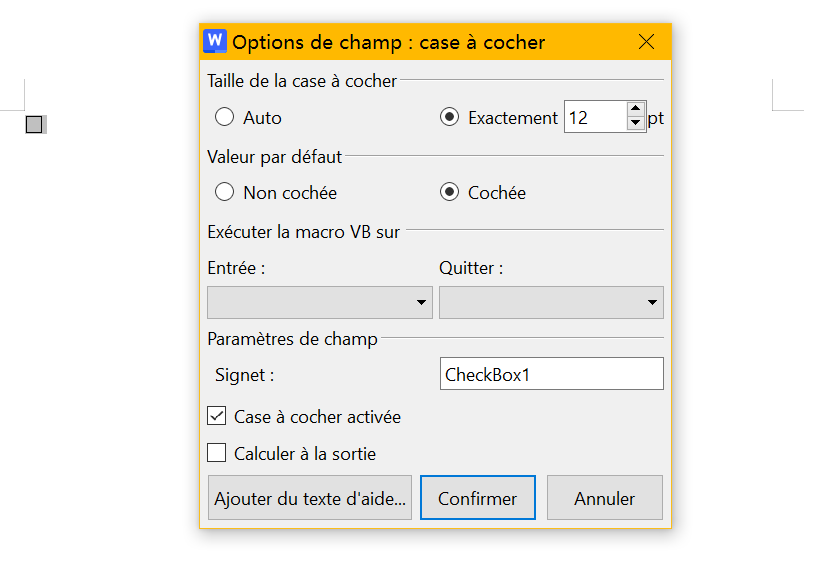
Task: Enable Calculer à la sortie
Action: 216,452
